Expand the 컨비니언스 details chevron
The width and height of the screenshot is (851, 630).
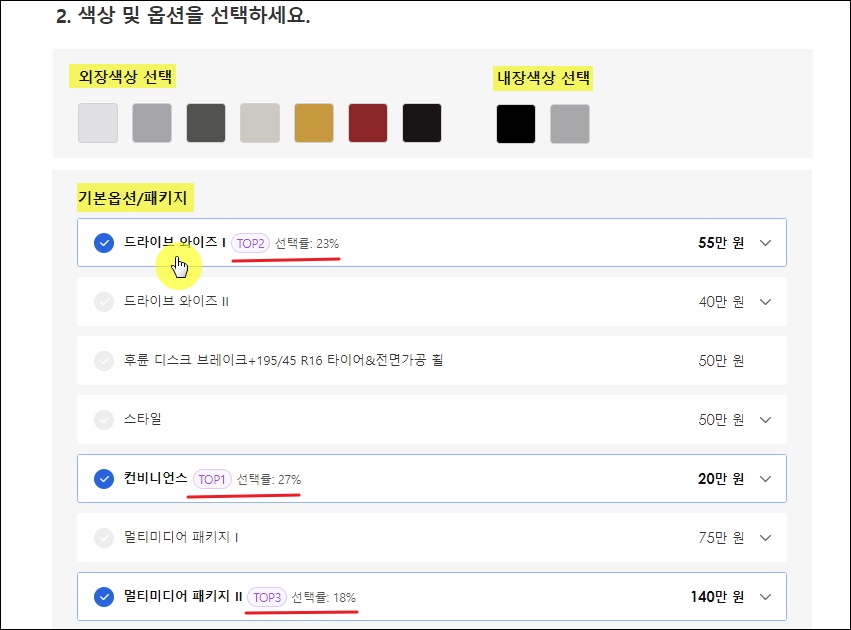pos(765,479)
